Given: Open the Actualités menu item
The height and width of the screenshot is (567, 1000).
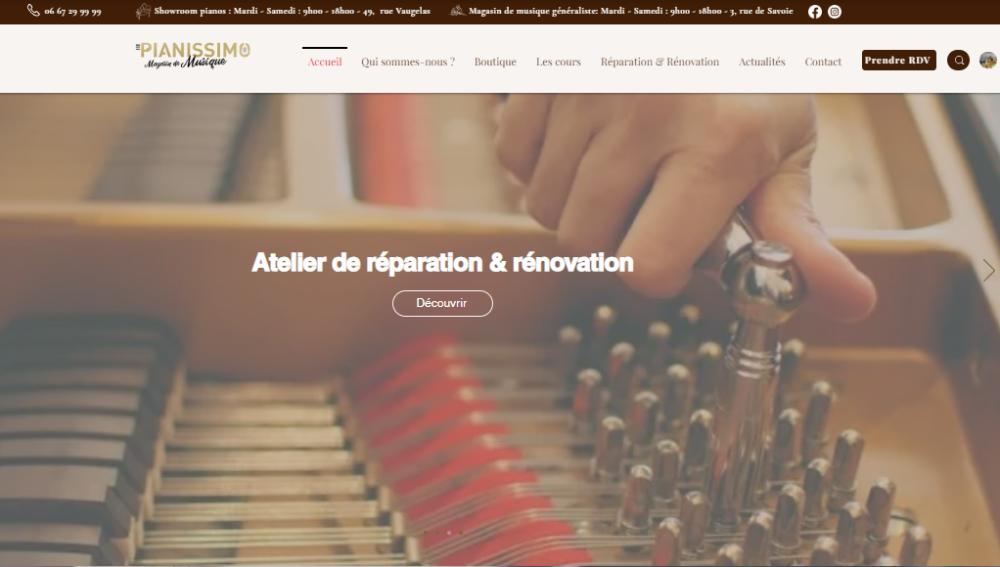Looking at the screenshot, I should click(x=761, y=62).
